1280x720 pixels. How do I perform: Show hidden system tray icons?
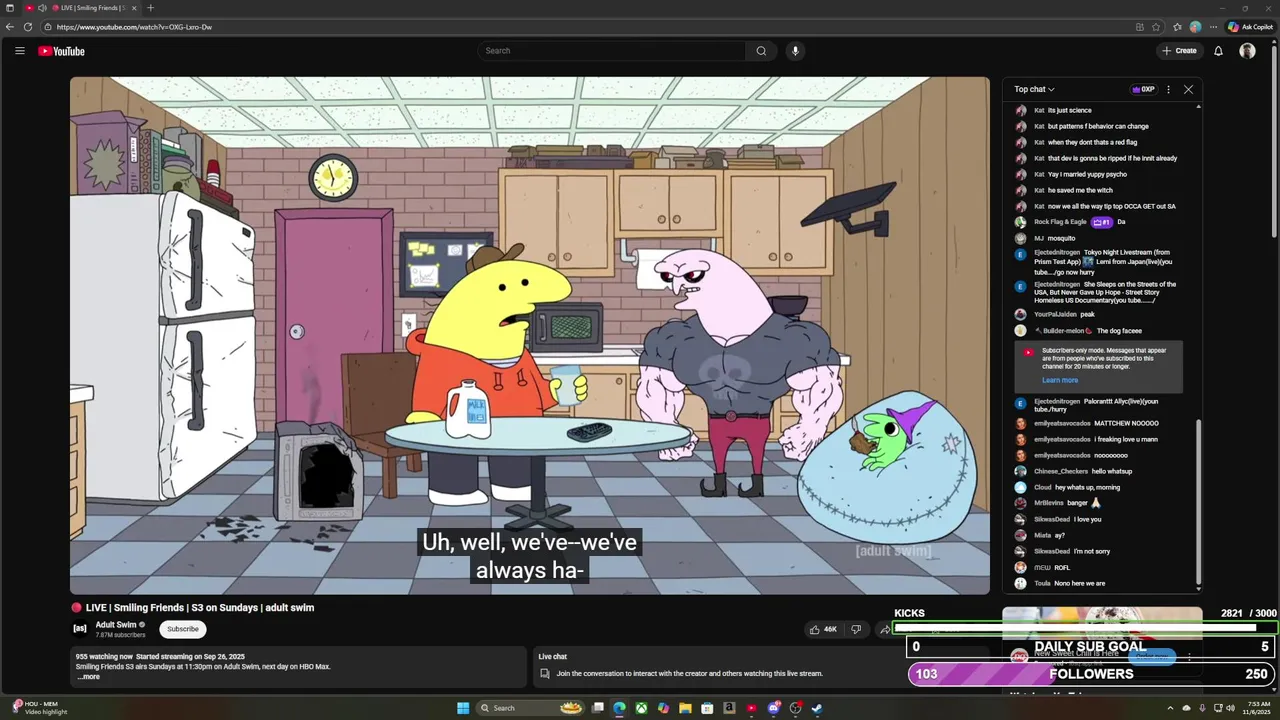click(x=1170, y=708)
